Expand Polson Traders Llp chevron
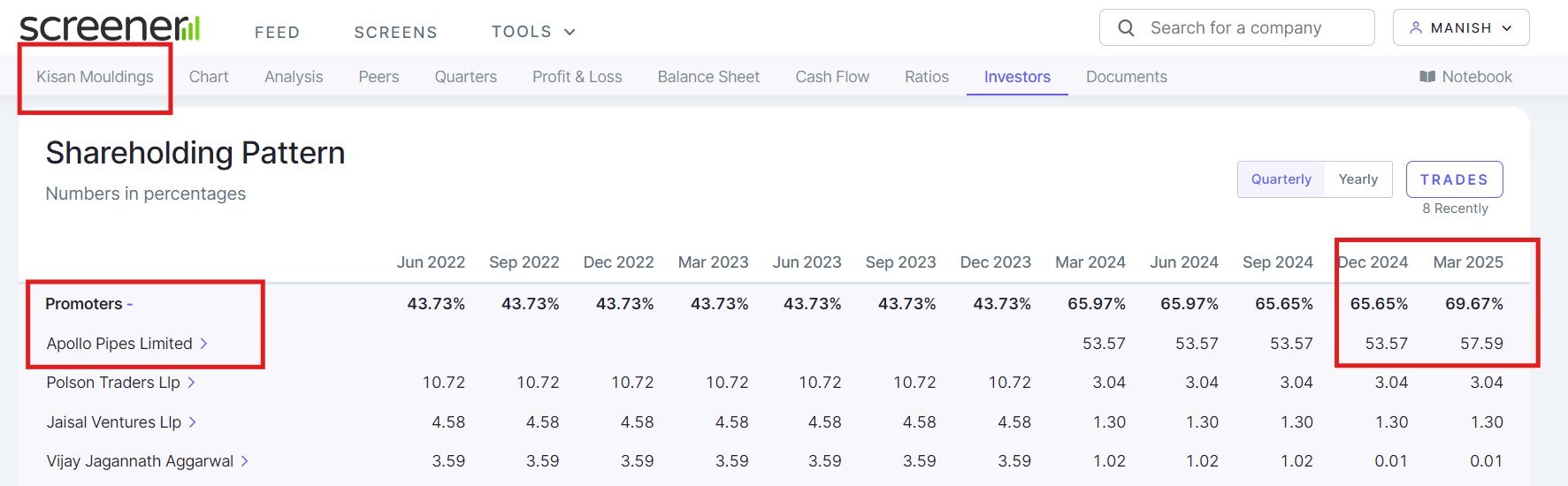 (191, 383)
